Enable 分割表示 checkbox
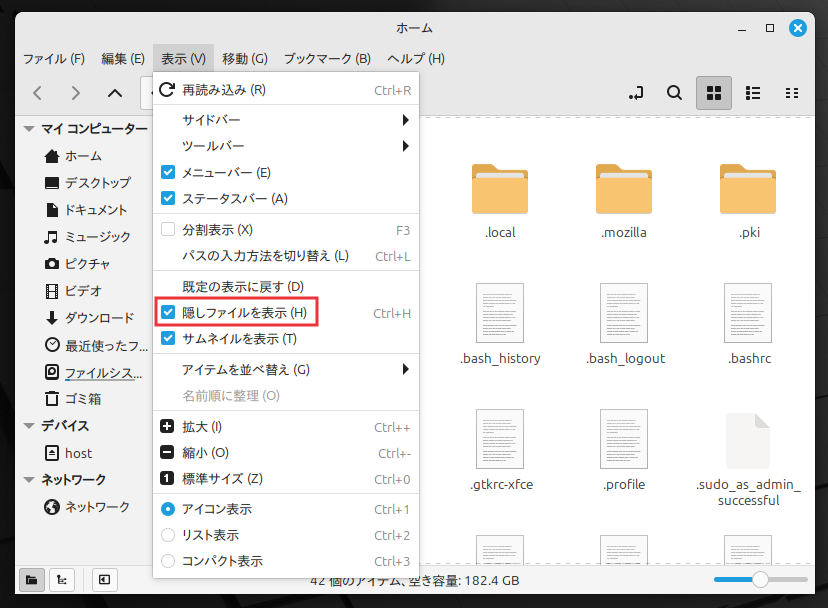828x608 pixels. coord(168,229)
